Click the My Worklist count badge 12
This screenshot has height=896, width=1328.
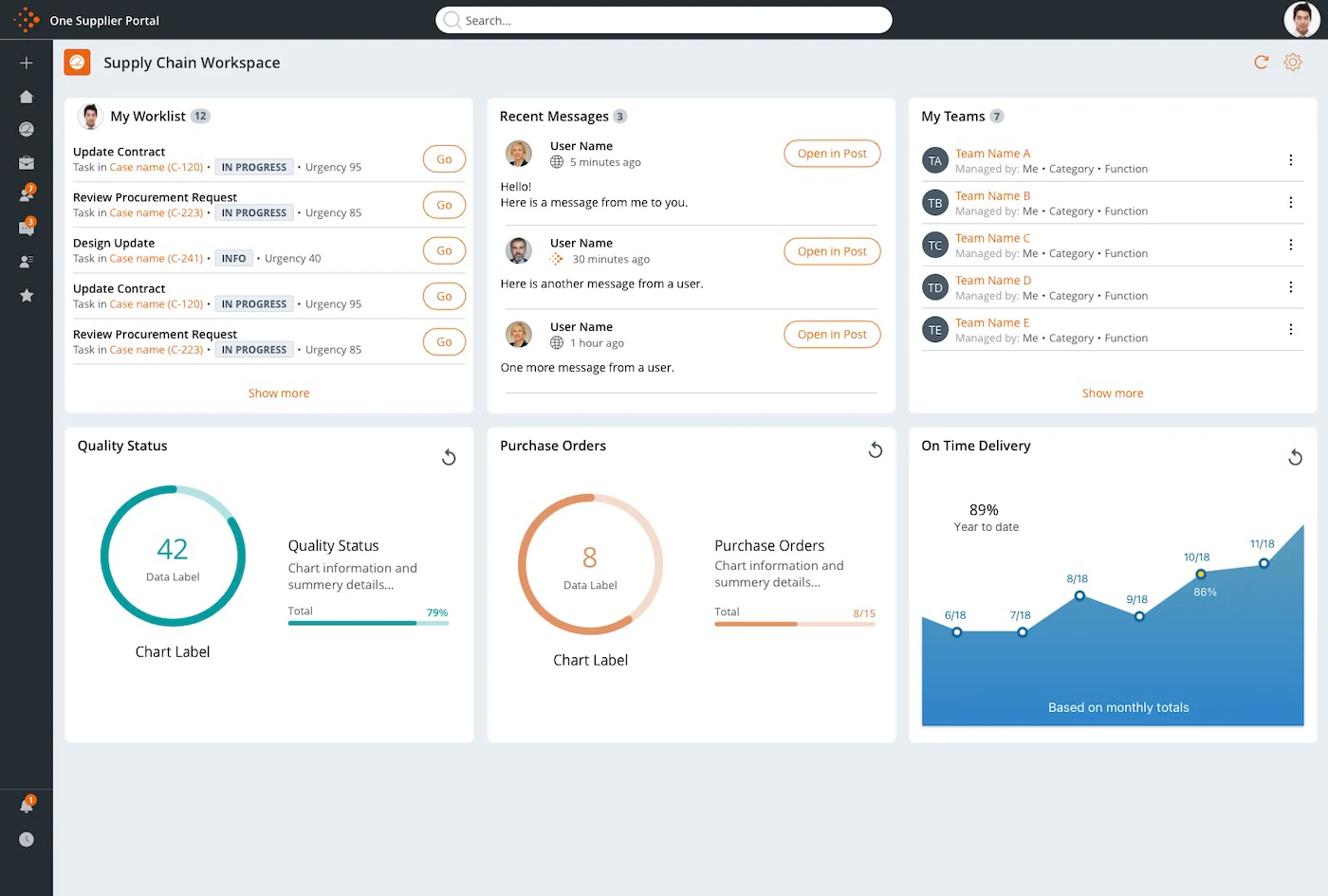point(200,117)
